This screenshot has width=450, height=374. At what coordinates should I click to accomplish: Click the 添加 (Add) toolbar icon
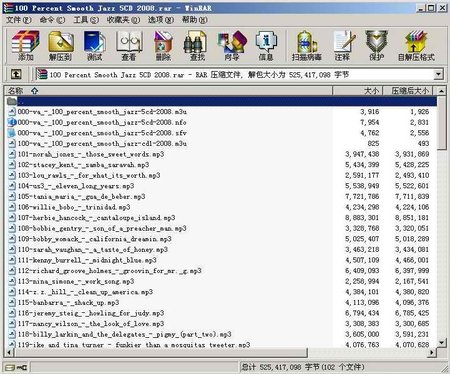(26, 45)
